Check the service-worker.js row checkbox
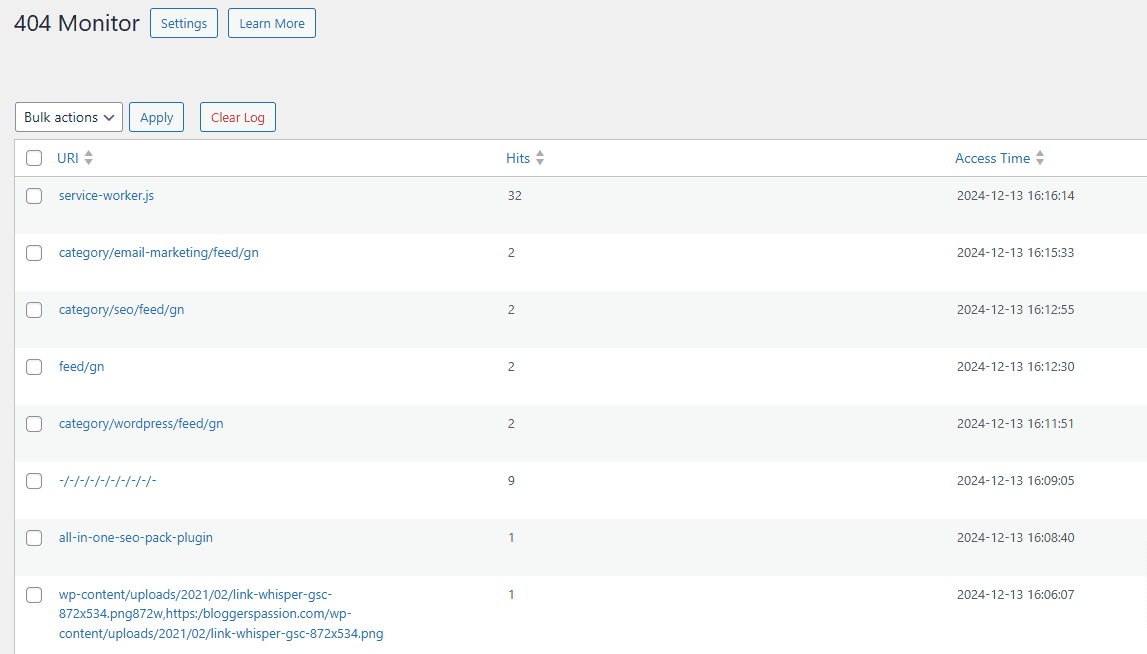The image size is (1147, 654). click(x=34, y=196)
